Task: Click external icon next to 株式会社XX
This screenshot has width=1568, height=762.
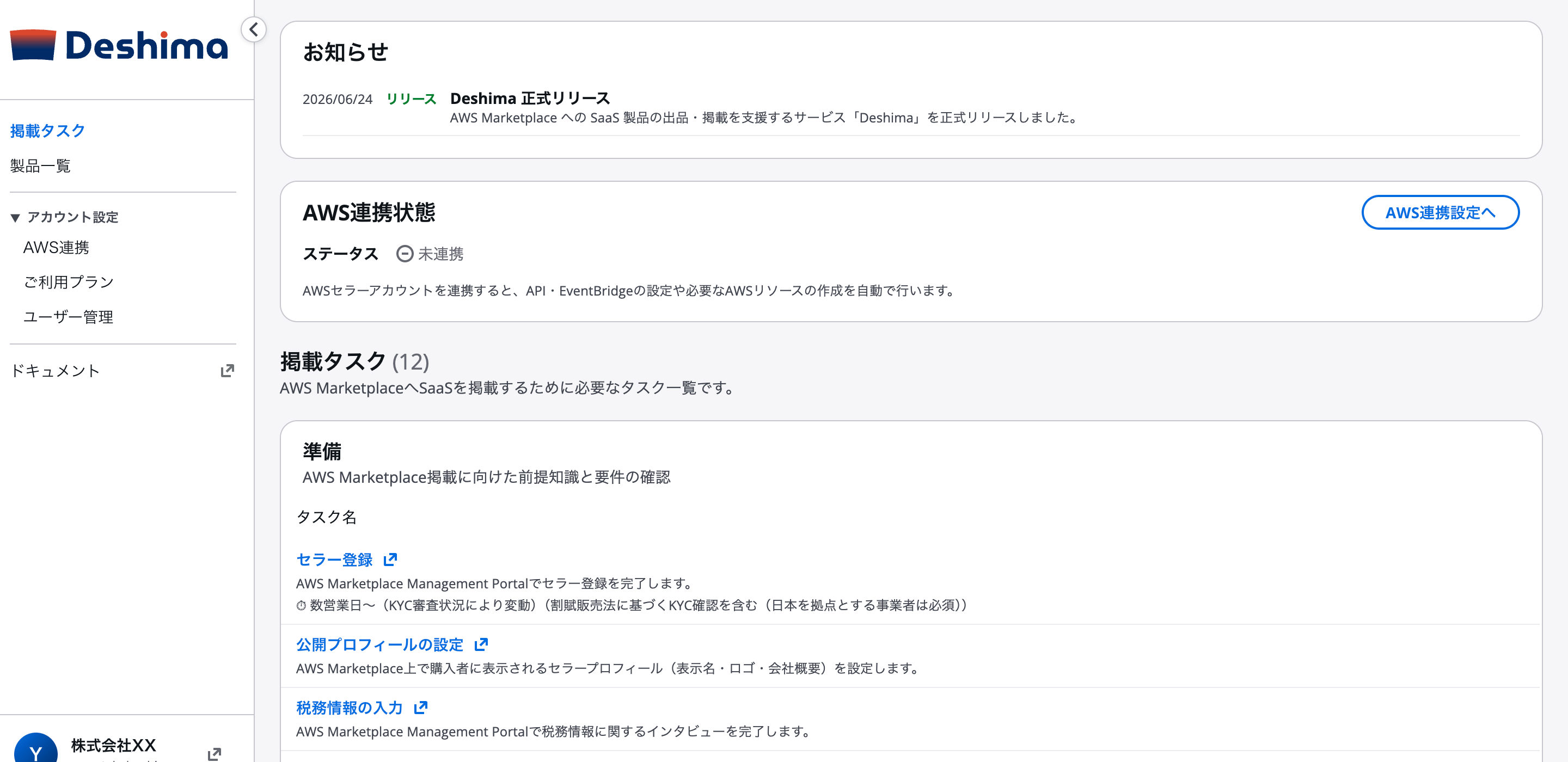Action: [215, 754]
